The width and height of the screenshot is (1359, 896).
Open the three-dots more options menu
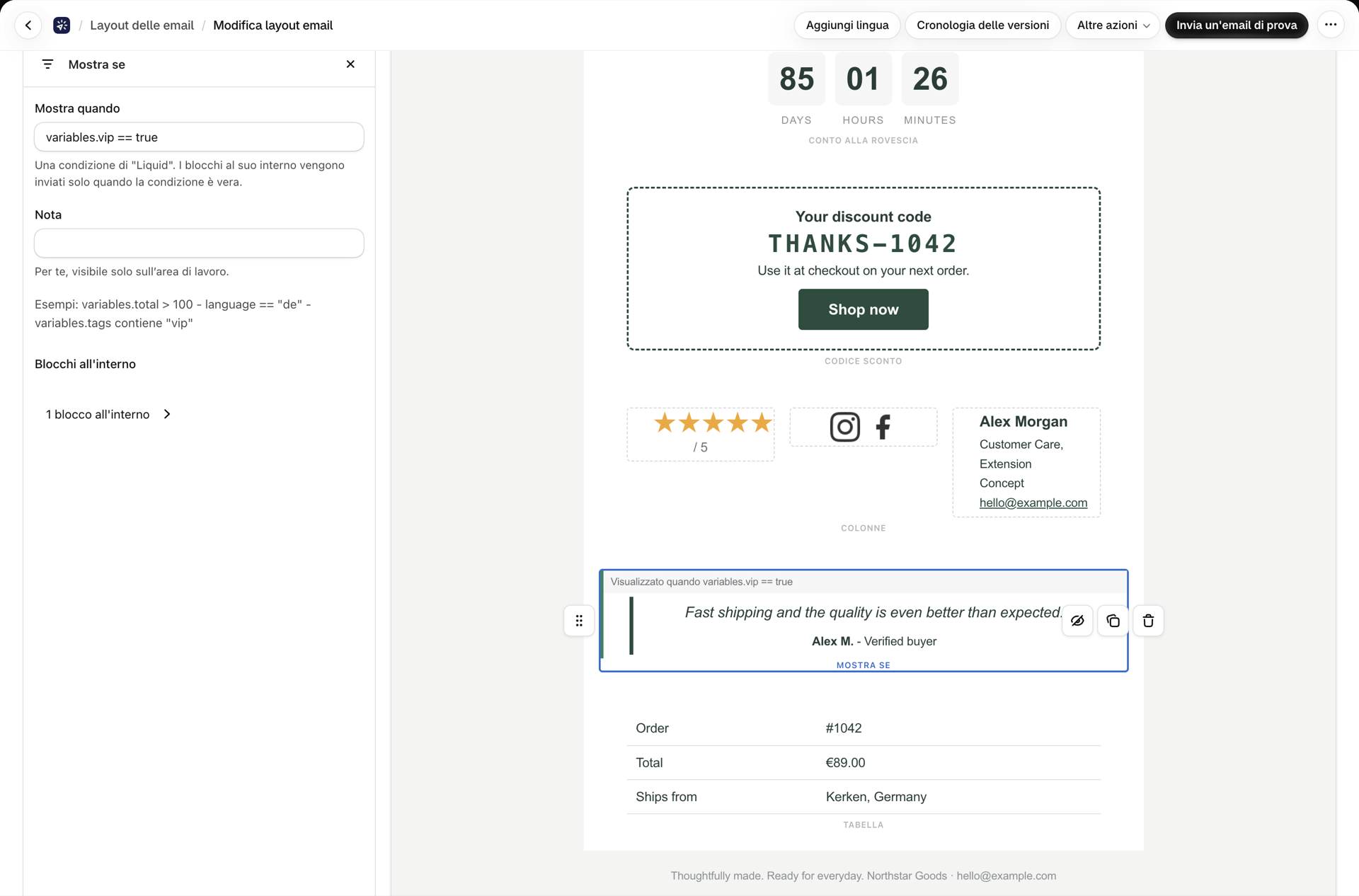pyautogui.click(x=1331, y=25)
